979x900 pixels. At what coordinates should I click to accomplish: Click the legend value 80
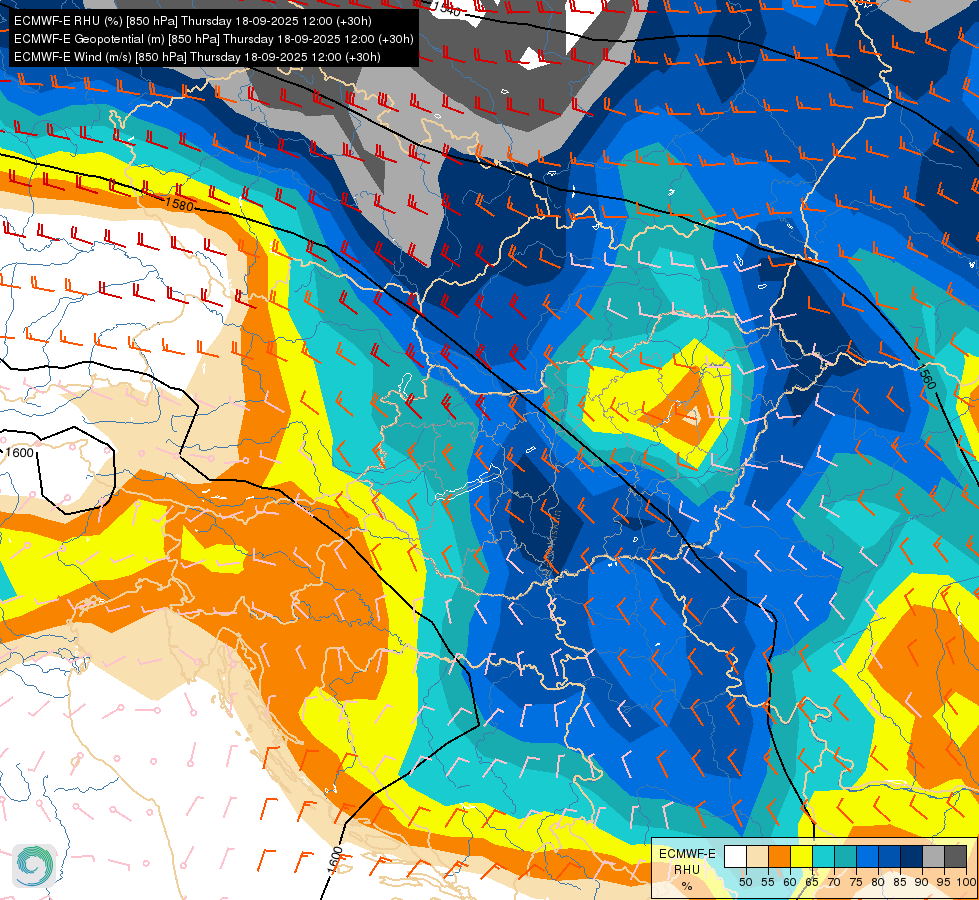click(878, 882)
